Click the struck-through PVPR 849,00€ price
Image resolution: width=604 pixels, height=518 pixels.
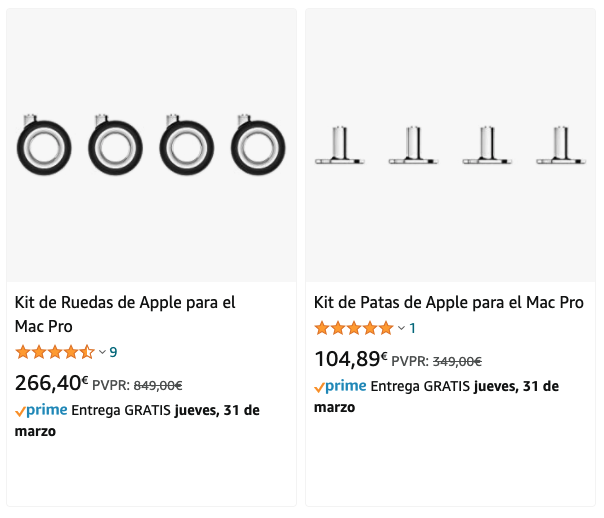pos(157,385)
